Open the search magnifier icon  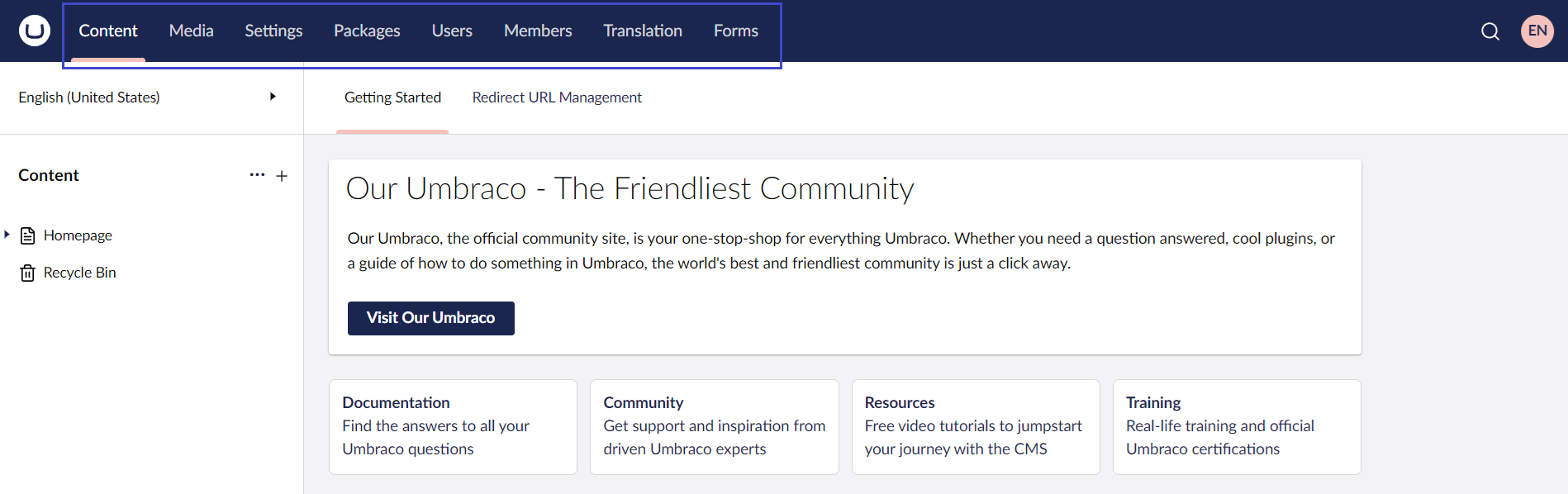[1490, 31]
